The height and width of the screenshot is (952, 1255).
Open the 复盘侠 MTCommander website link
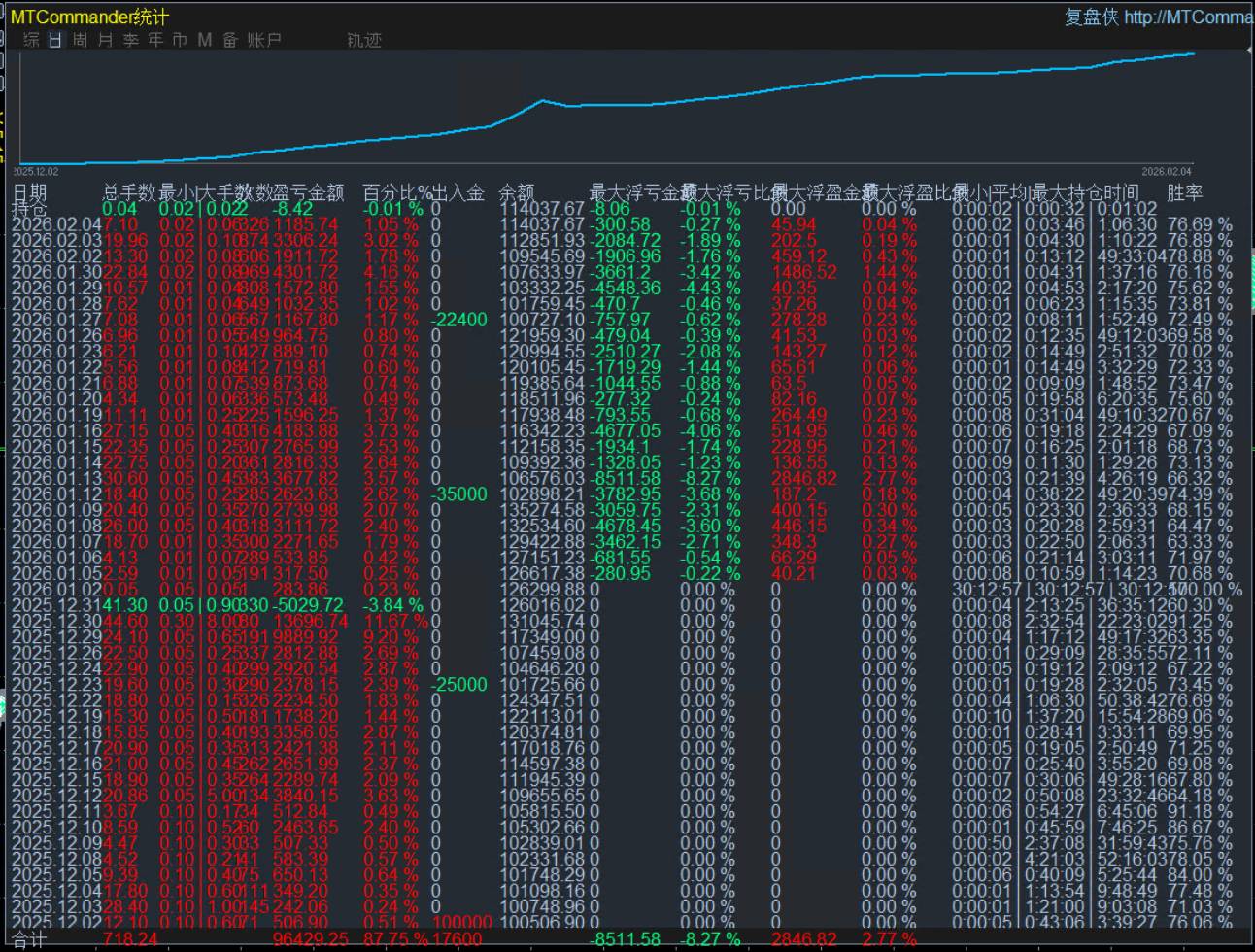pos(1158,17)
